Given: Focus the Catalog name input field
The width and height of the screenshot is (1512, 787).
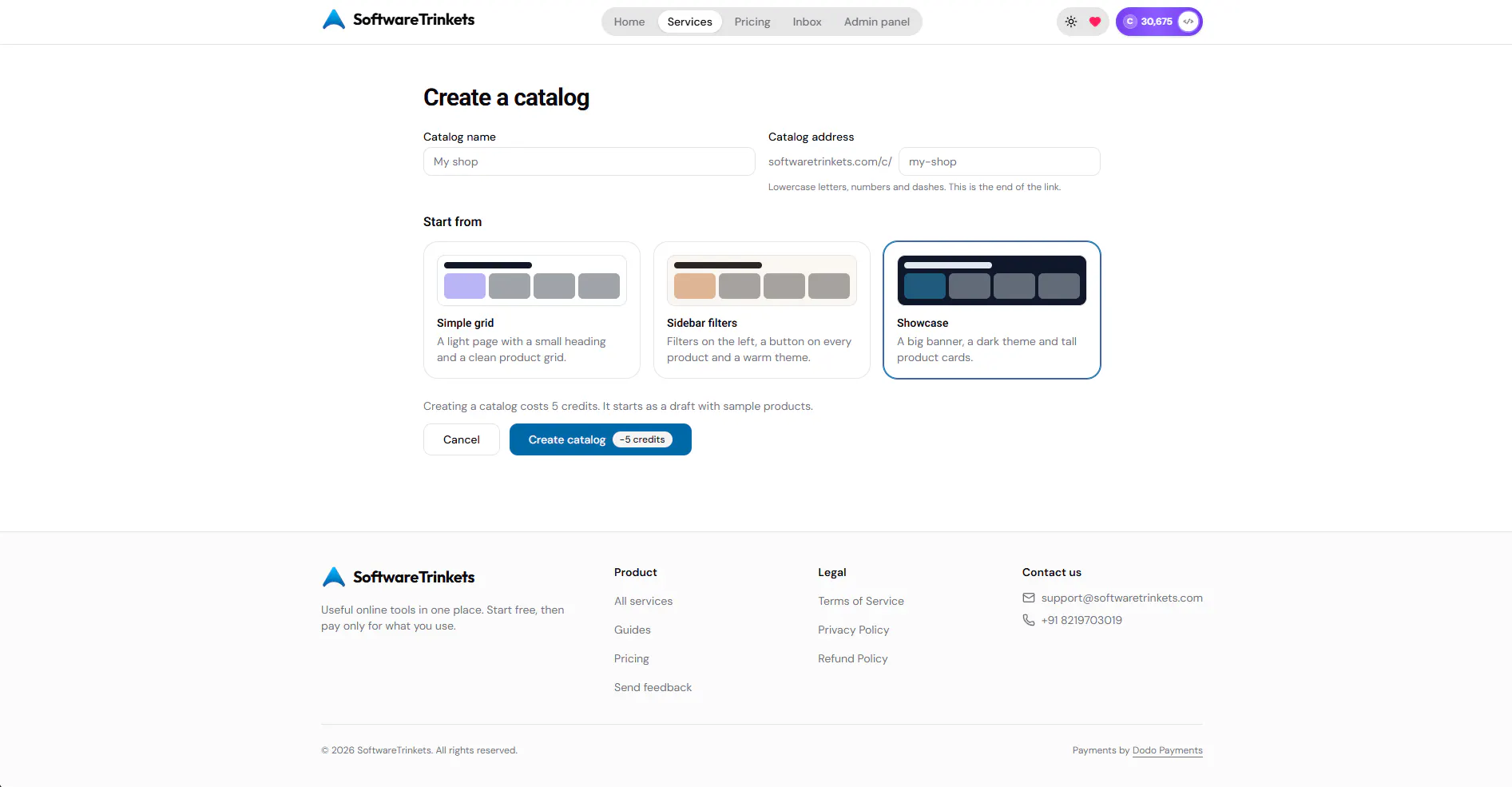Looking at the screenshot, I should pos(589,161).
